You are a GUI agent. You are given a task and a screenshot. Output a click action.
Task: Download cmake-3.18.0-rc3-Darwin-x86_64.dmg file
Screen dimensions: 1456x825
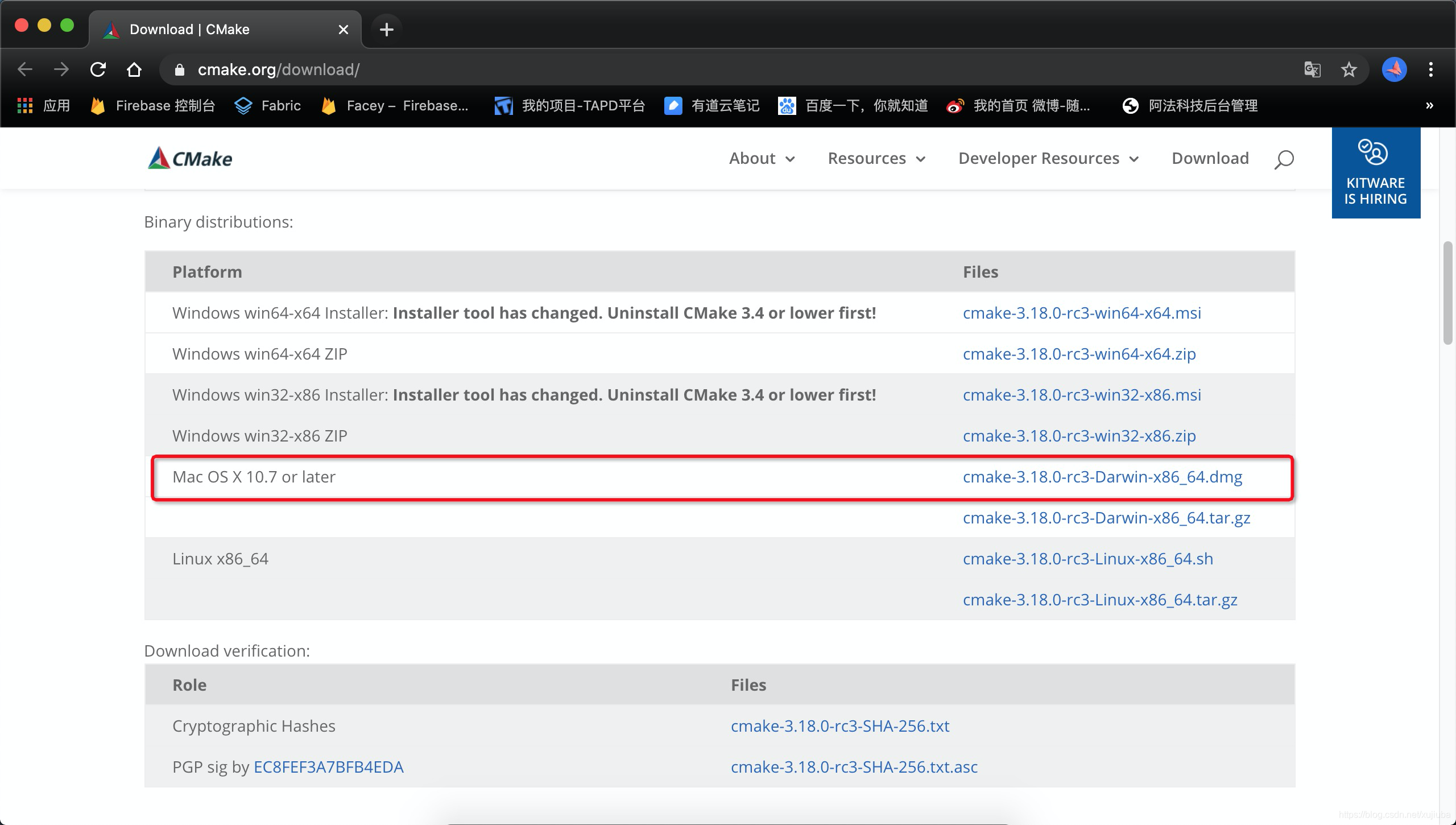coord(1102,477)
